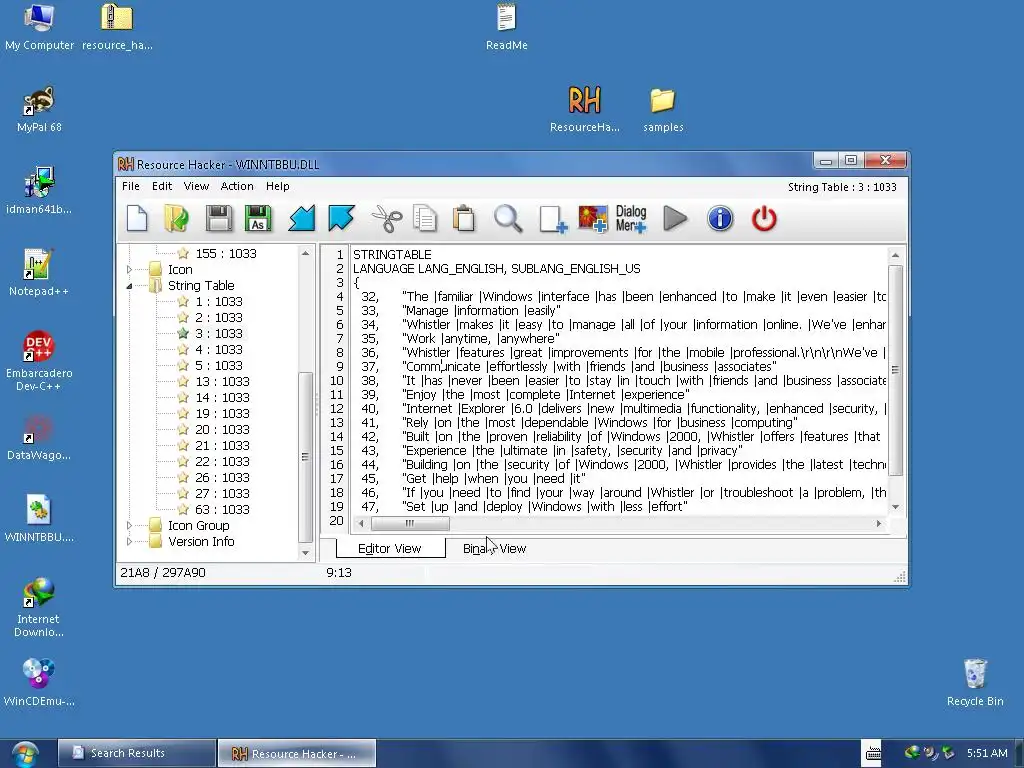Viewport: 1024px width, 768px height.
Task: Open the Action menu
Action: (237, 186)
